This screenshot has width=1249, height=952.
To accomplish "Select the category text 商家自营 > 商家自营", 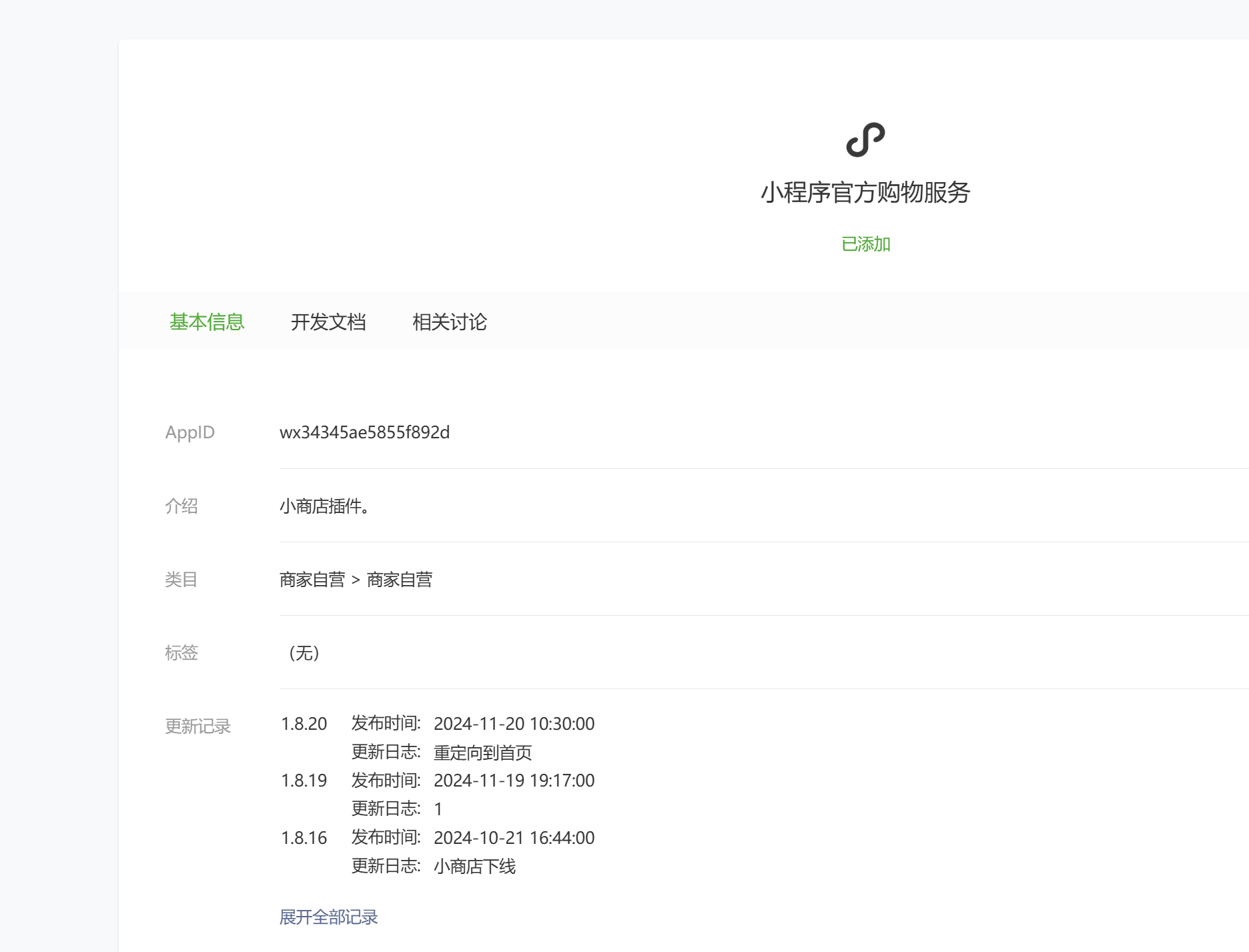I will pos(356,580).
